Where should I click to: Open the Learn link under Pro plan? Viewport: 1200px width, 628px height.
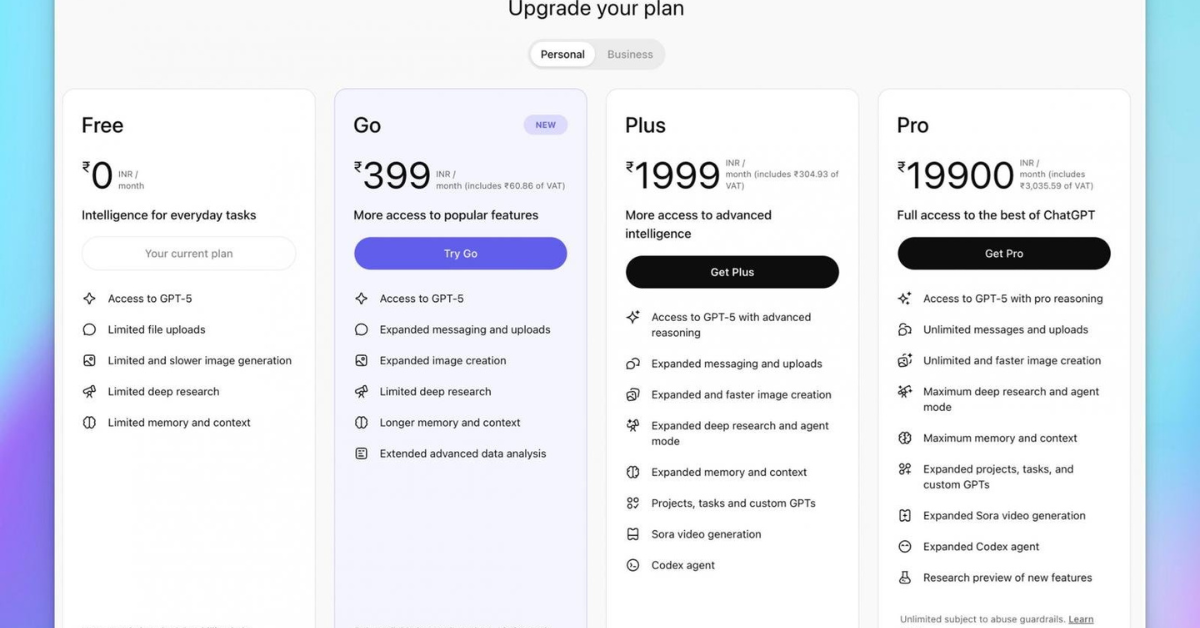[1081, 620]
